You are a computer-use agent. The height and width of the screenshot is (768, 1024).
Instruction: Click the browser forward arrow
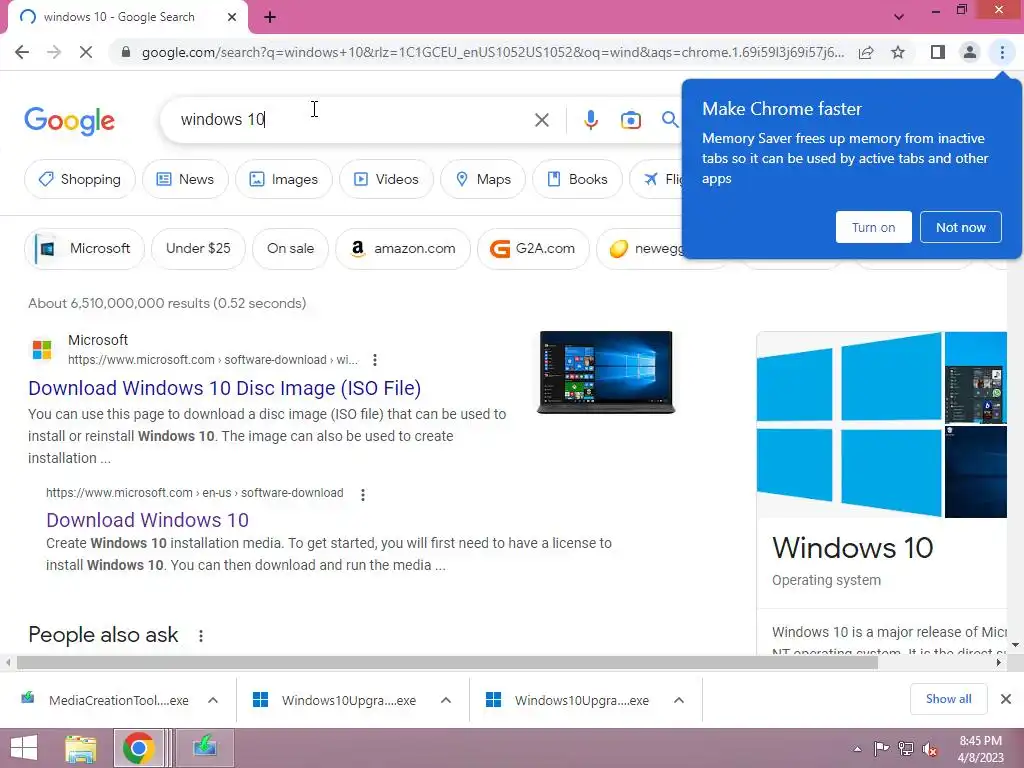(54, 52)
